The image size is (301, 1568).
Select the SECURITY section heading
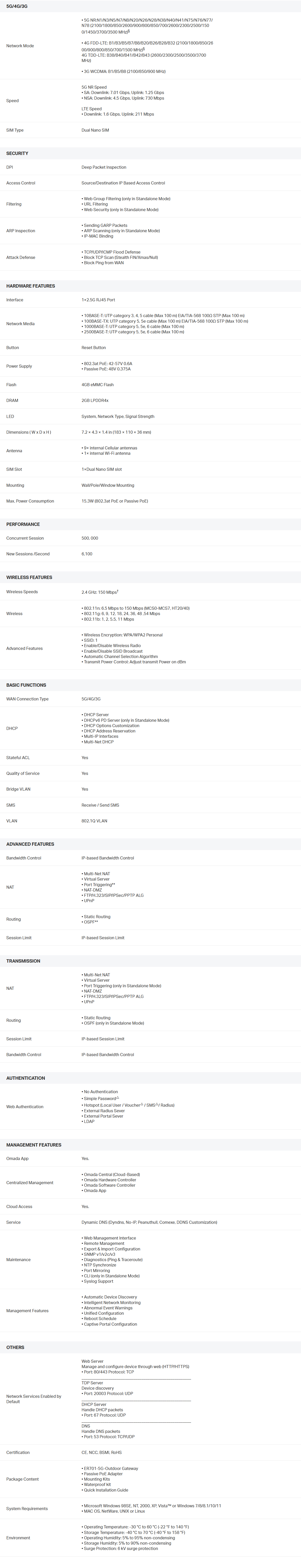pos(17,153)
